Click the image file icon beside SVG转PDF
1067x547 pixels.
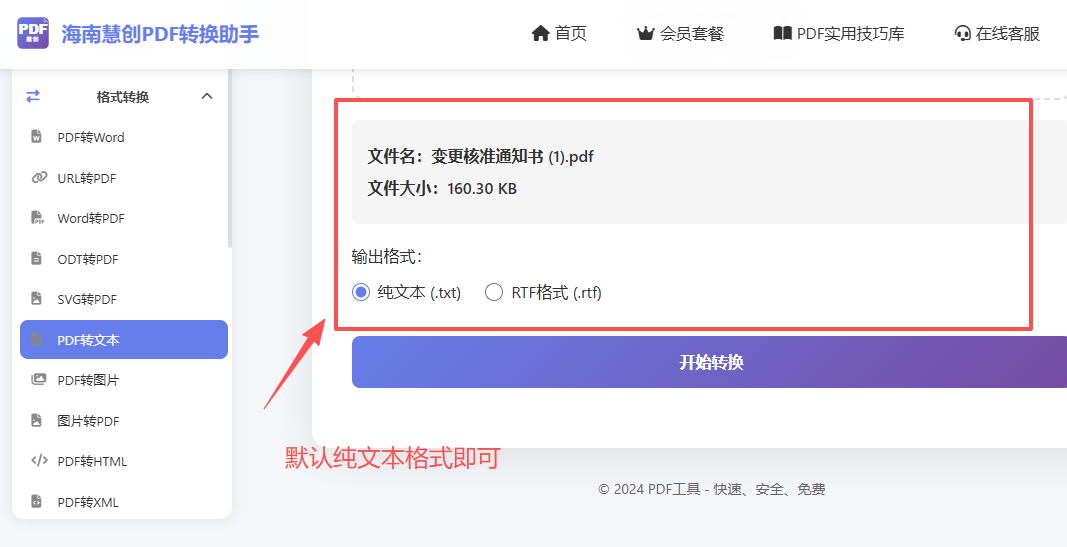pos(37,299)
